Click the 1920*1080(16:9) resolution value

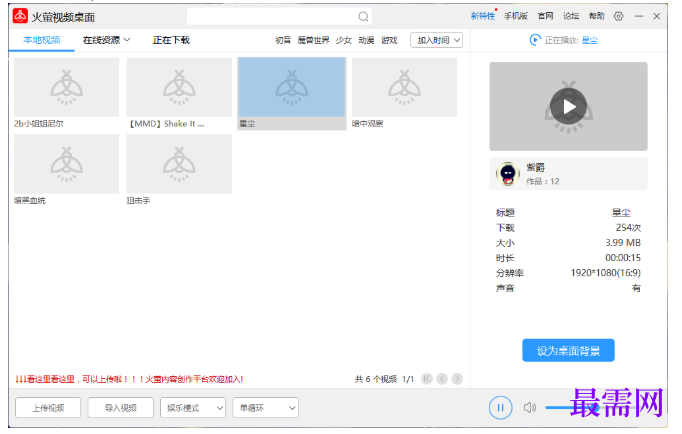605,273
